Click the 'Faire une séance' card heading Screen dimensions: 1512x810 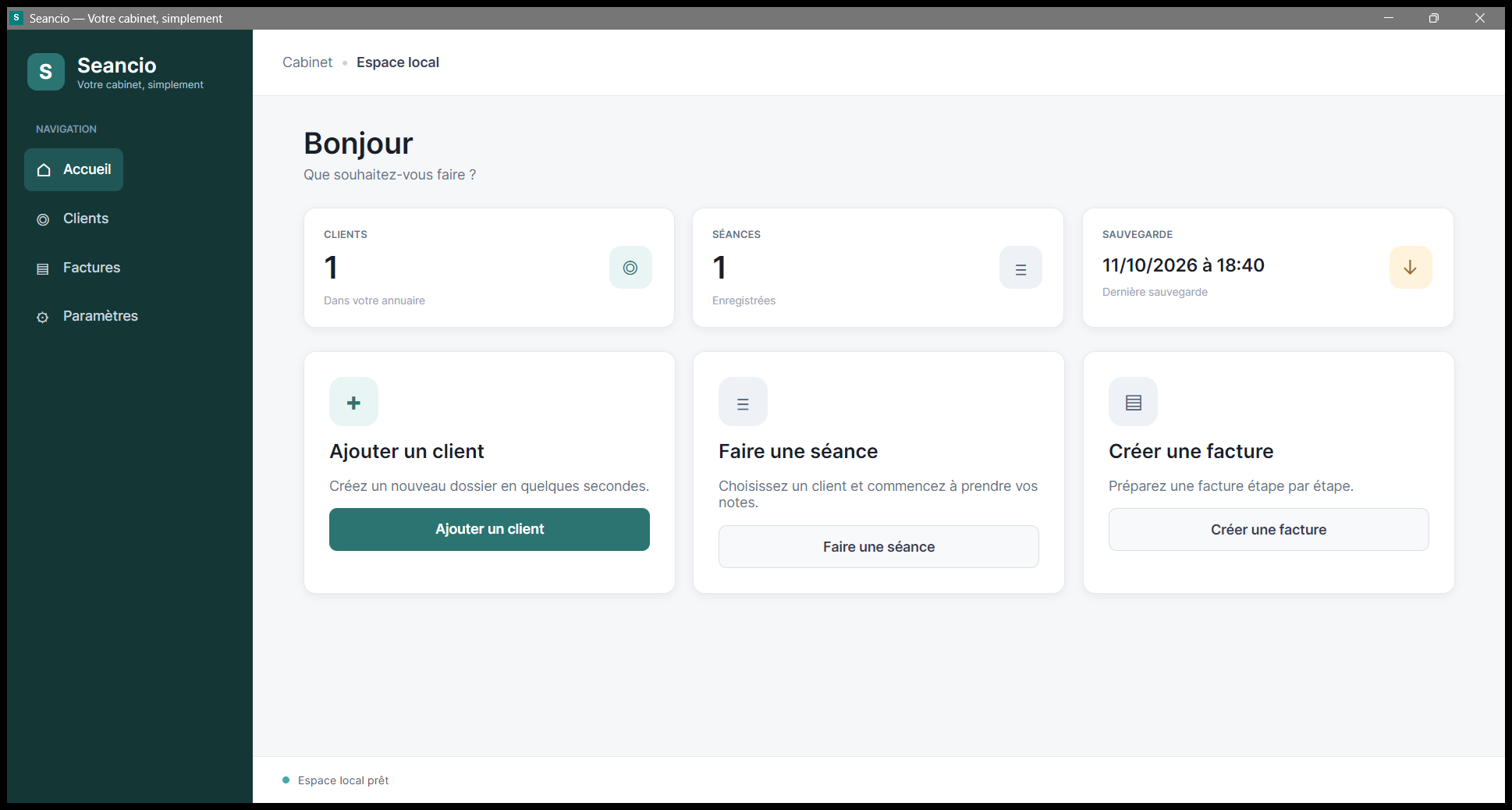798,451
